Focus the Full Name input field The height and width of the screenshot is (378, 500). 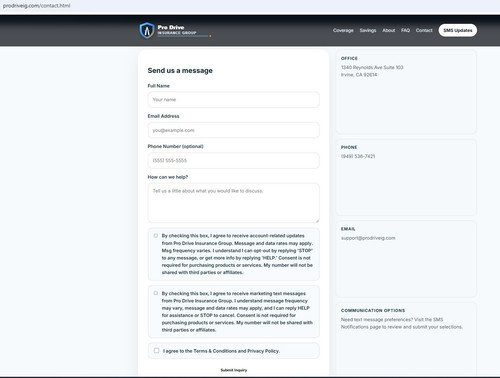point(233,100)
